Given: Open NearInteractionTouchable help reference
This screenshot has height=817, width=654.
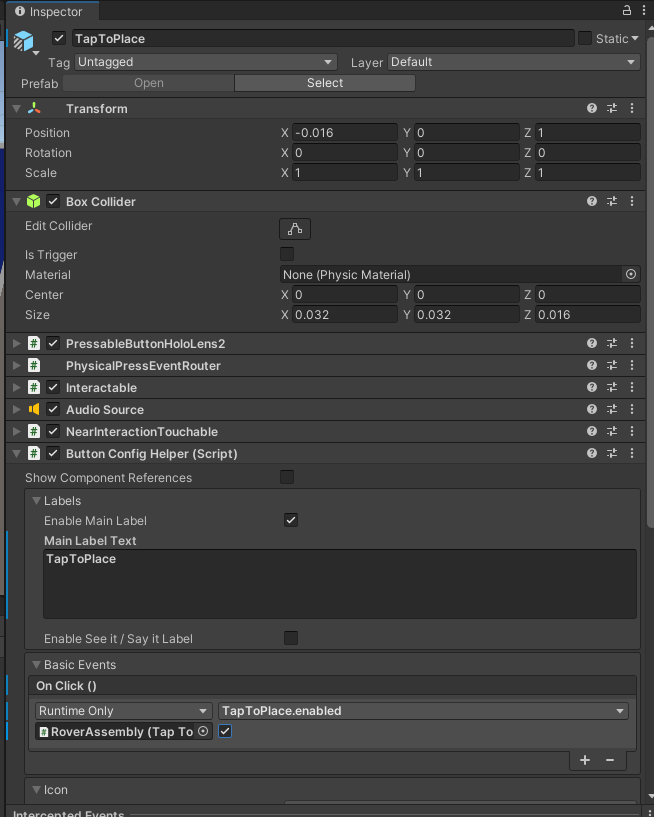Looking at the screenshot, I should click(x=591, y=431).
